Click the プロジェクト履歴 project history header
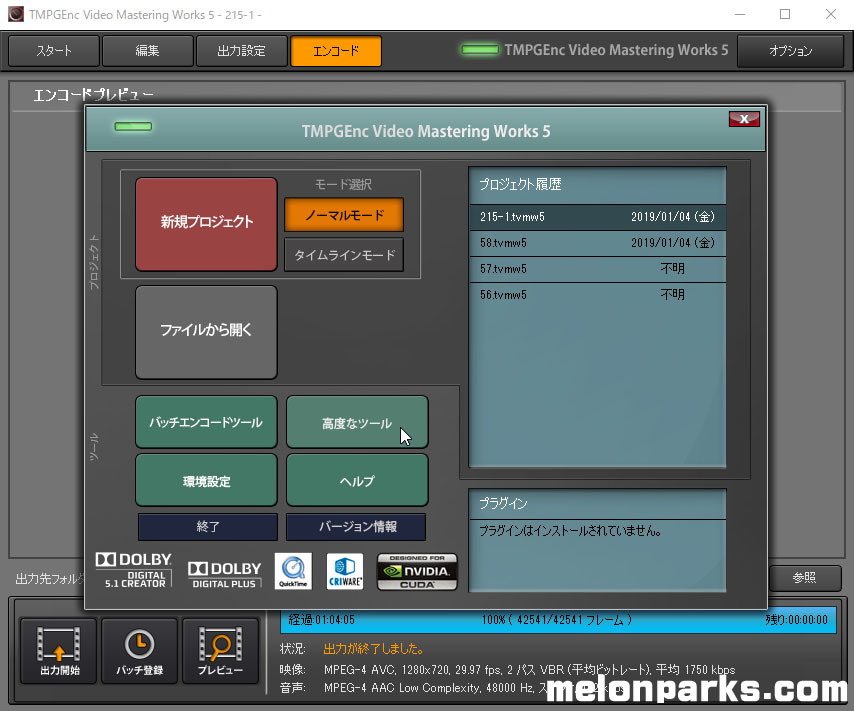854x711 pixels. click(597, 185)
